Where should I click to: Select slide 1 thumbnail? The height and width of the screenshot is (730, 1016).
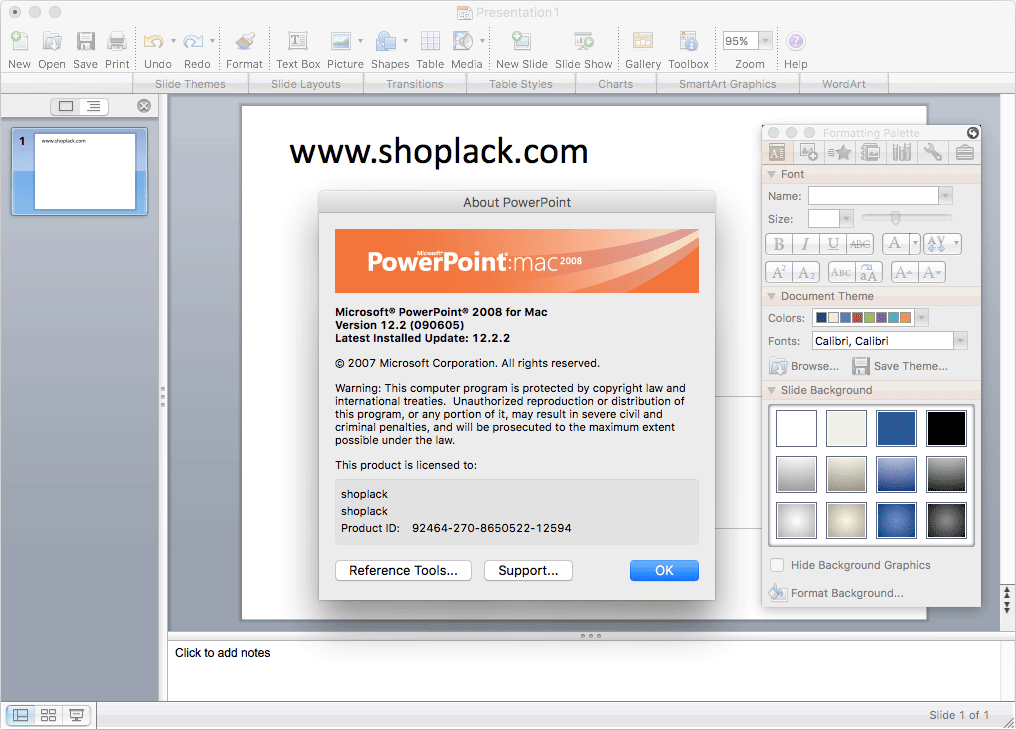pos(80,171)
